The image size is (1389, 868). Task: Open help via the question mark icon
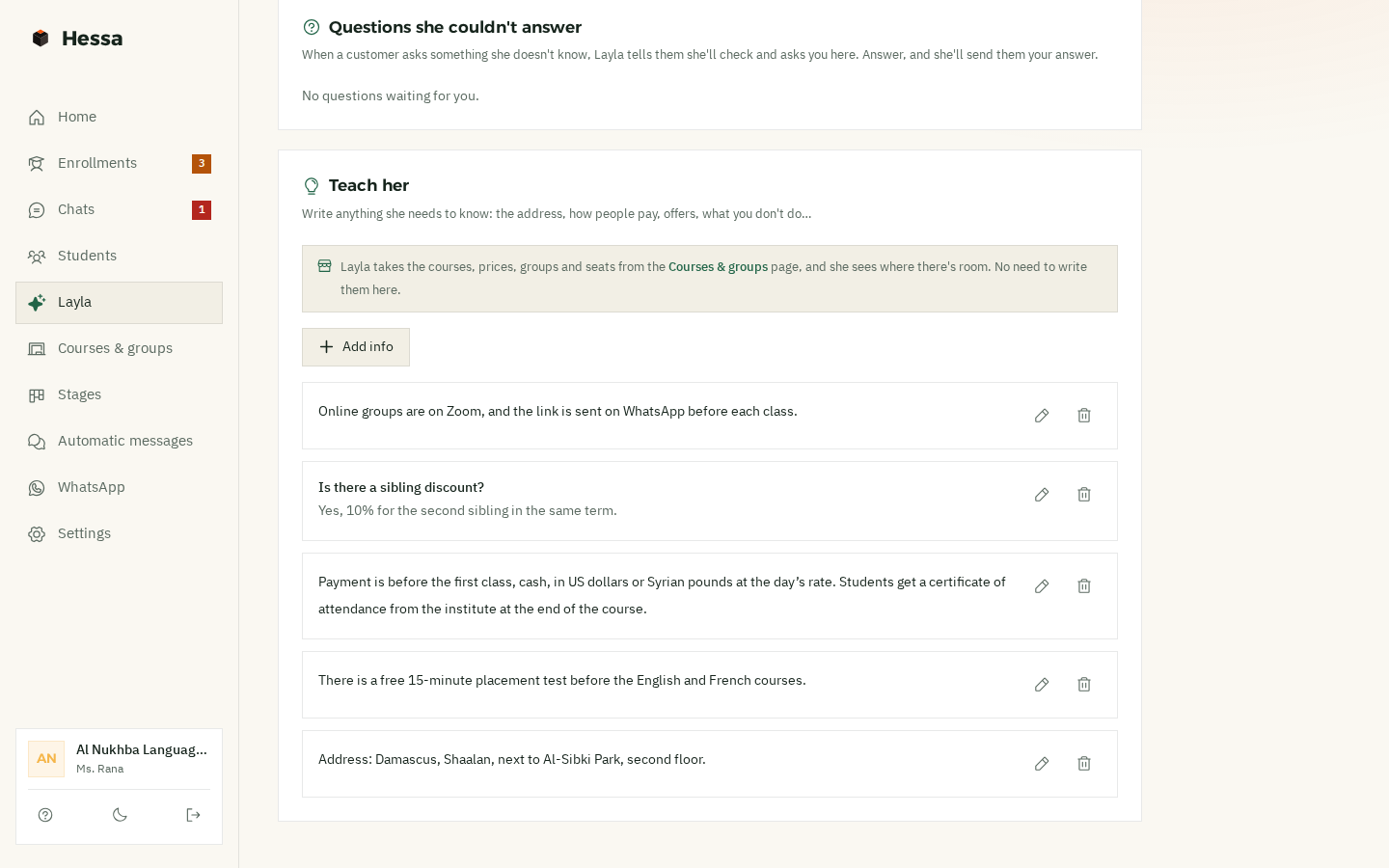[x=45, y=815]
